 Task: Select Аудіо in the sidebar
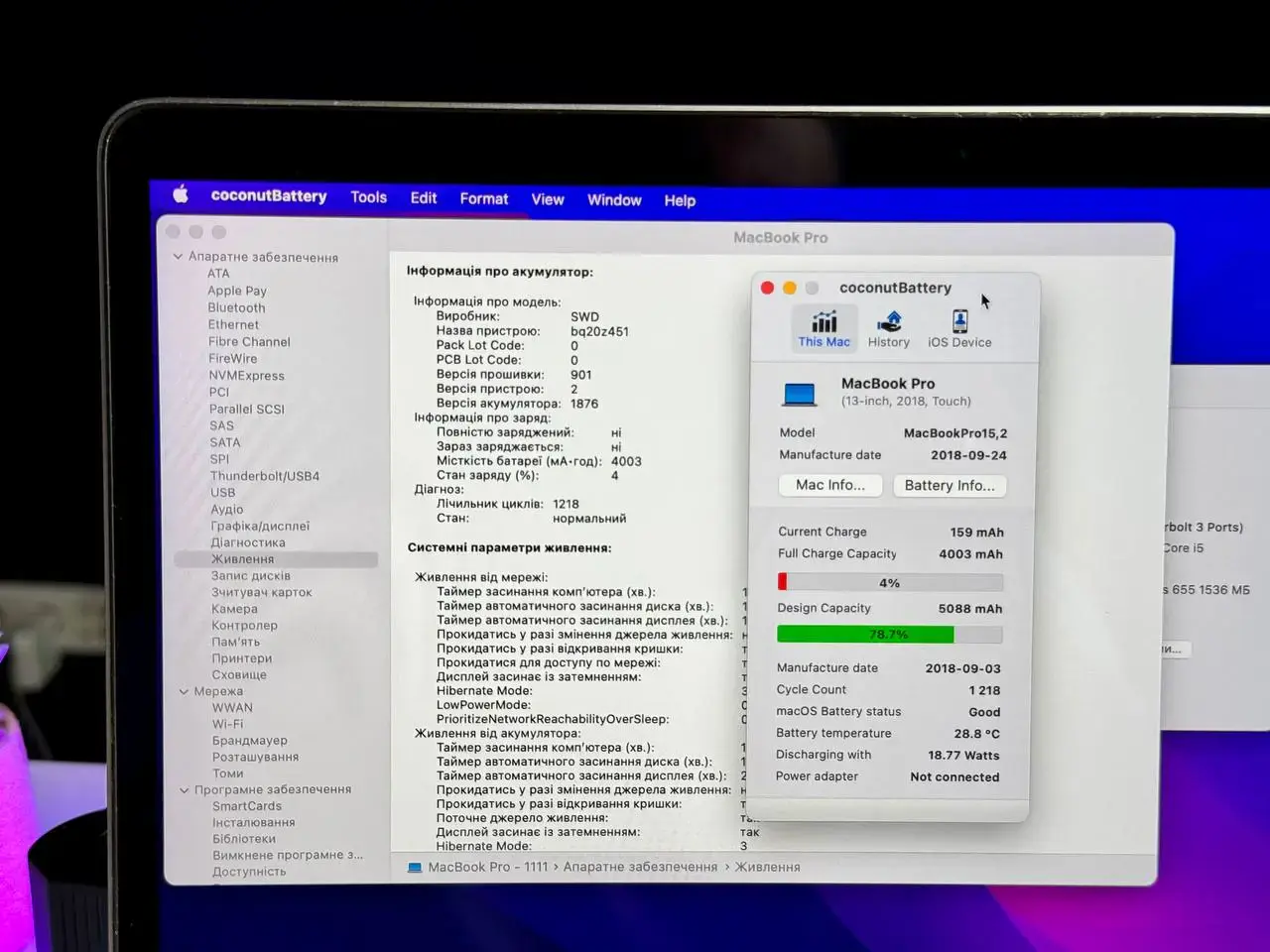pos(227,509)
